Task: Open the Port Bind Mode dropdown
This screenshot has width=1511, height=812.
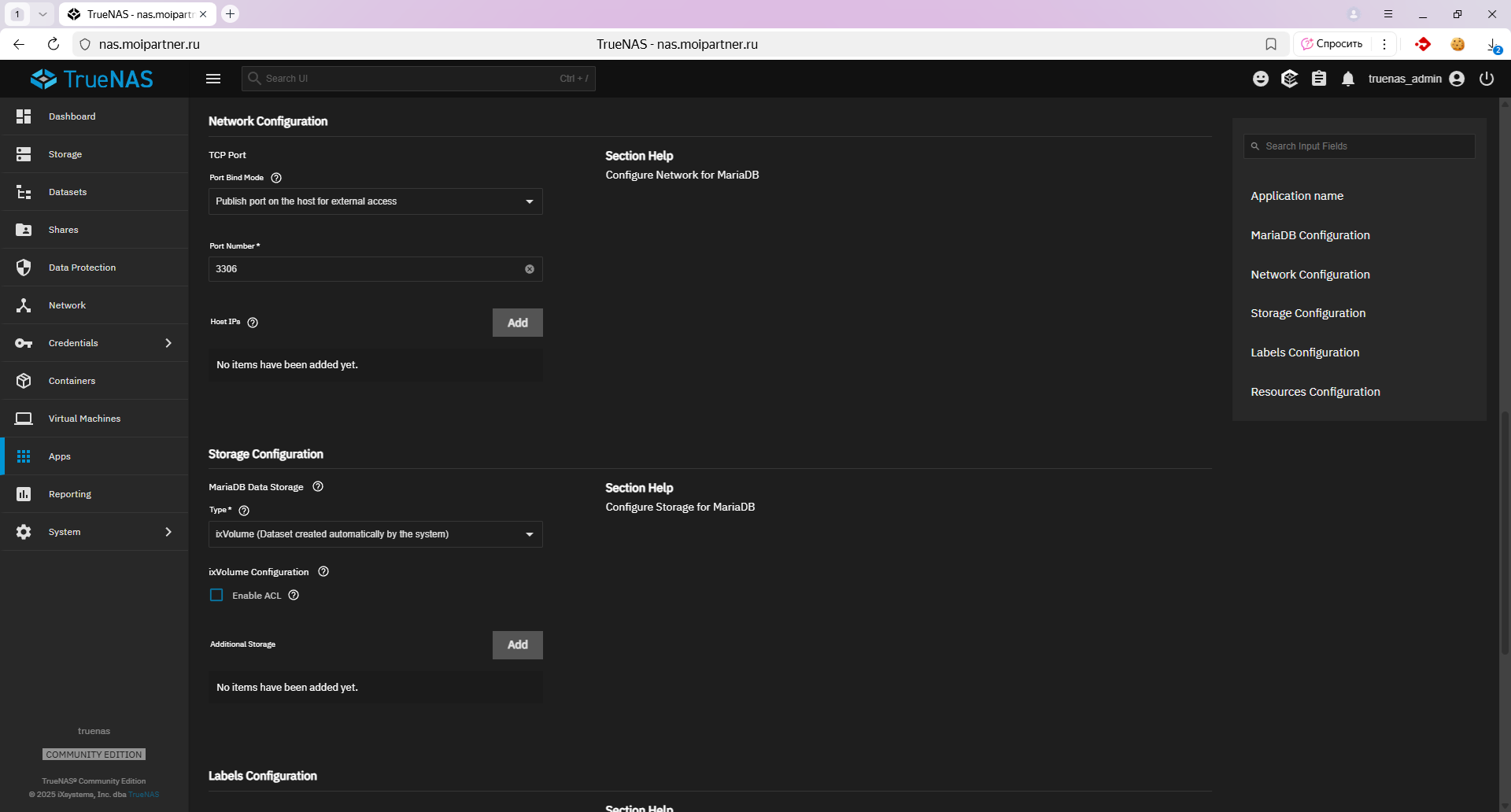Action: (x=375, y=201)
